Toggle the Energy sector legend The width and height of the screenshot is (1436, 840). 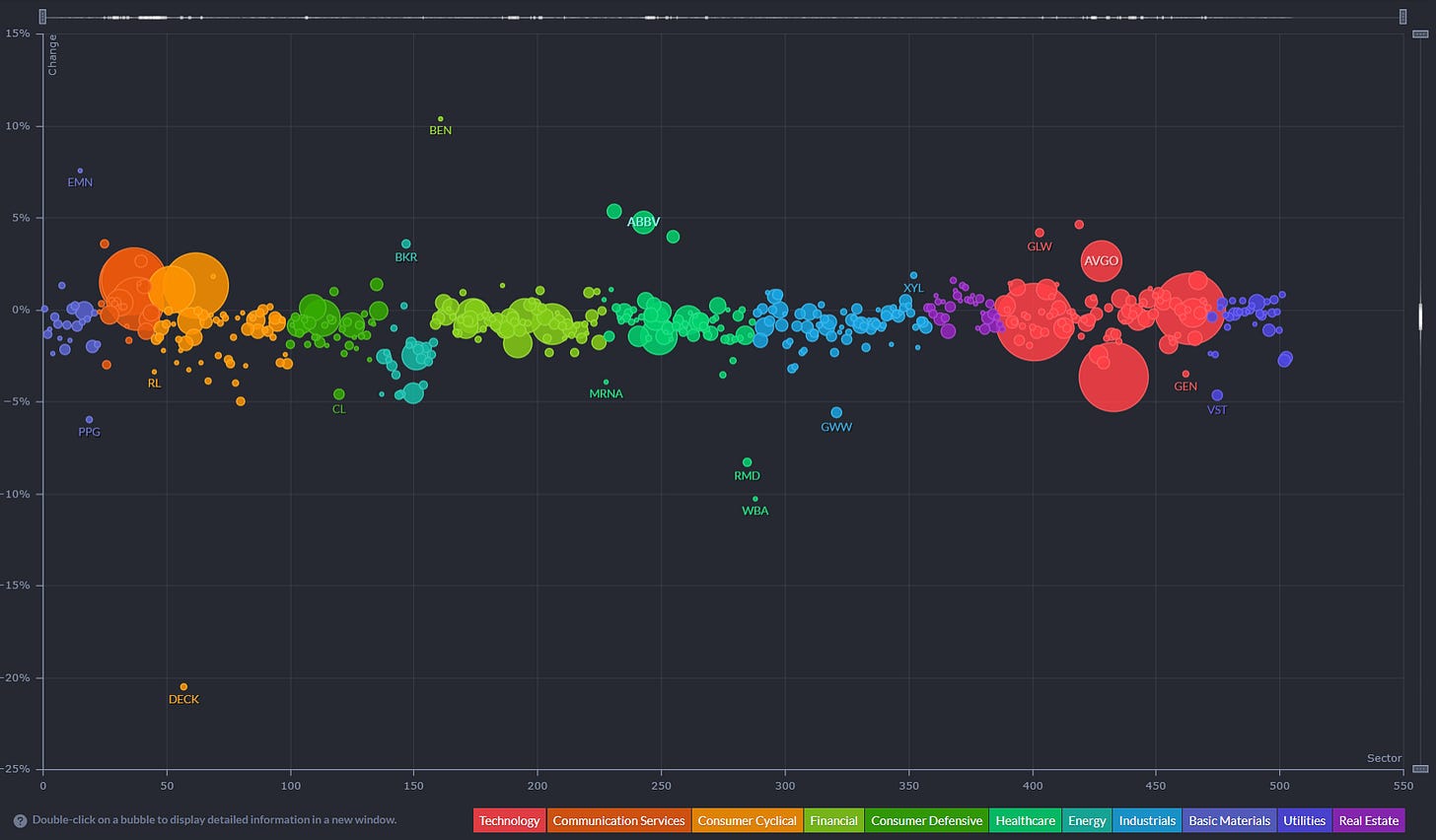(x=1087, y=820)
